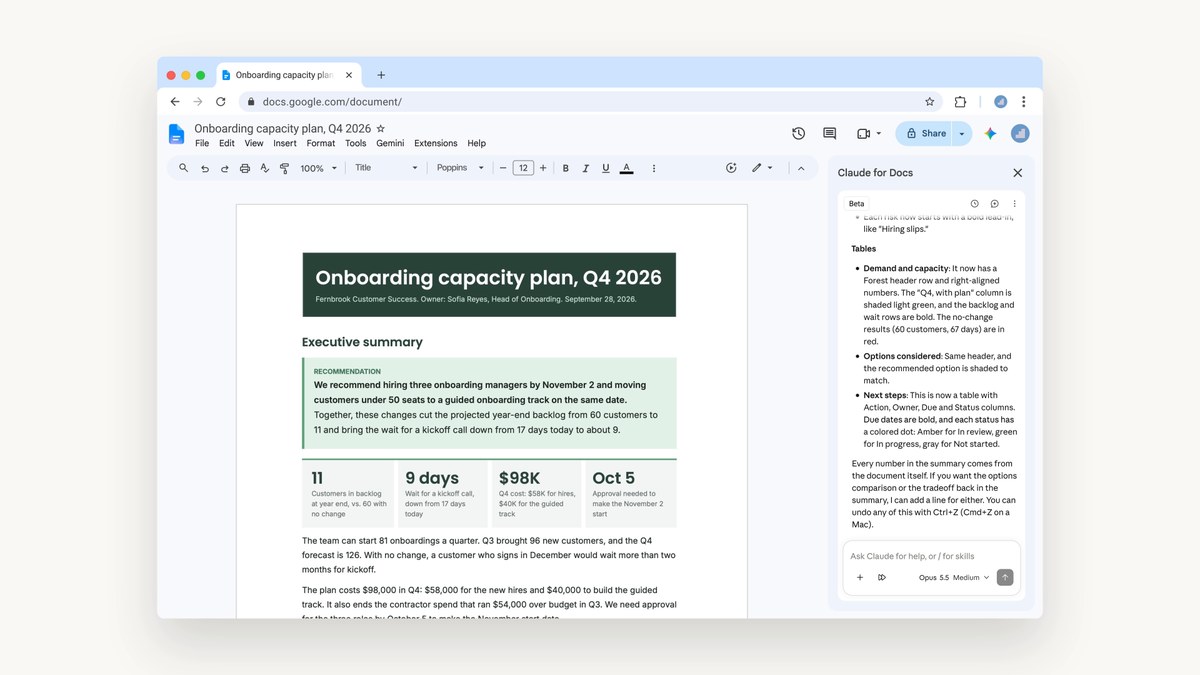Select the Onboarding capacity plan browser tab
Viewport: 1200px width, 675px height.
click(288, 75)
